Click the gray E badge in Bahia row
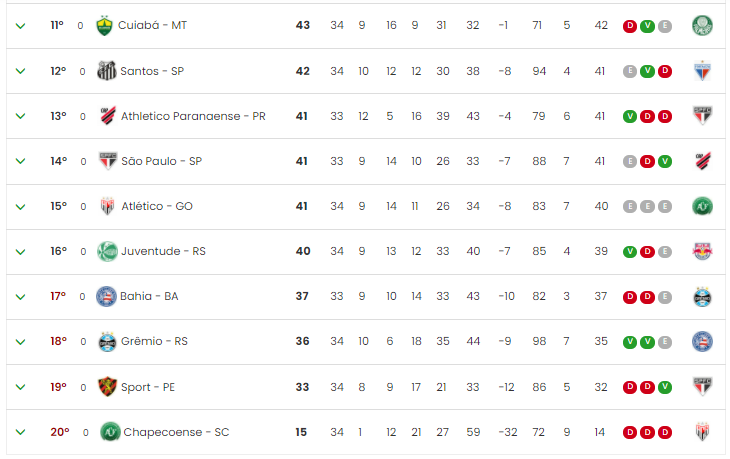The width and height of the screenshot is (730, 459). coord(665,297)
